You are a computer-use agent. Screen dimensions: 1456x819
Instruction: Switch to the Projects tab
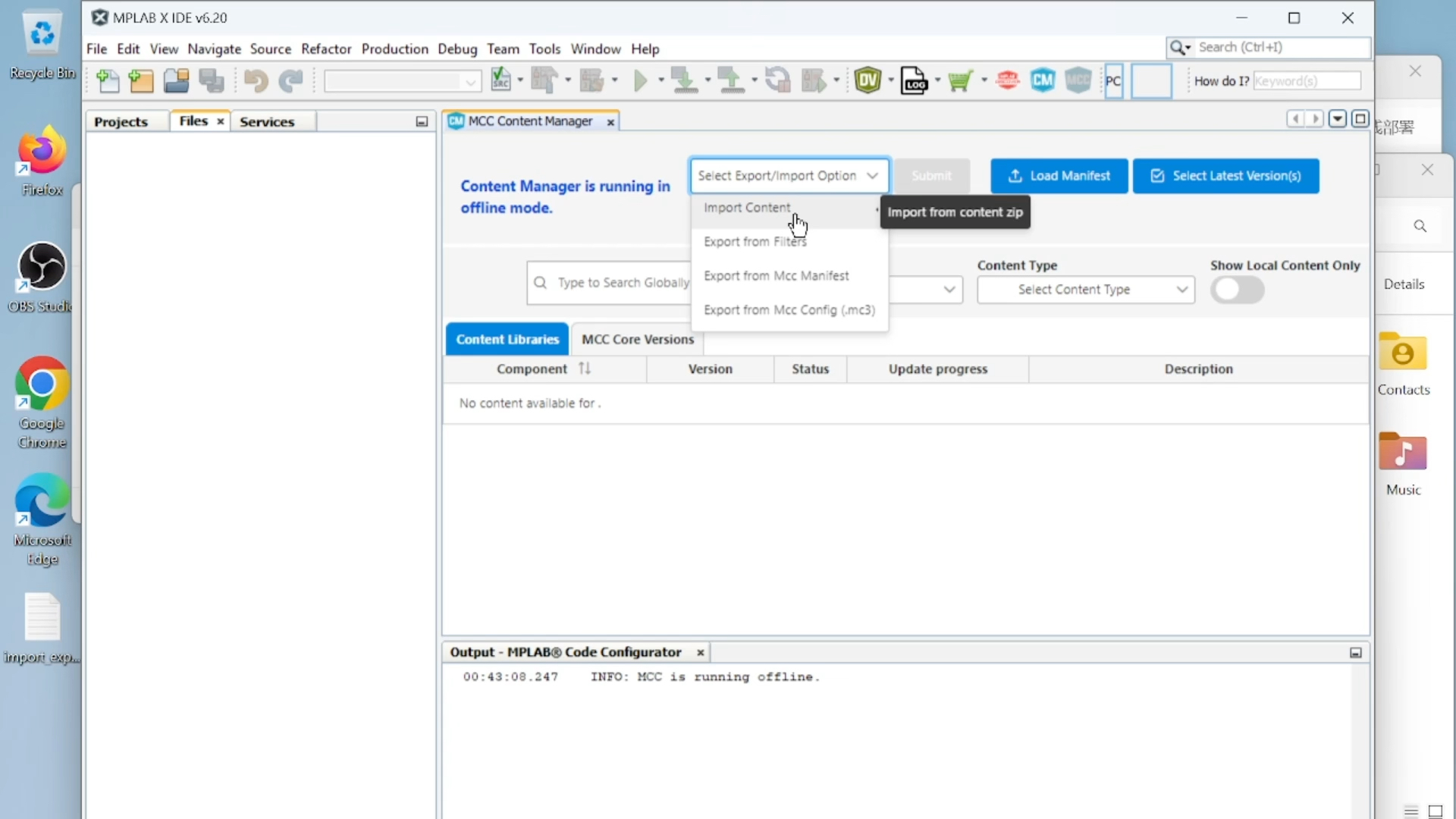tap(121, 121)
